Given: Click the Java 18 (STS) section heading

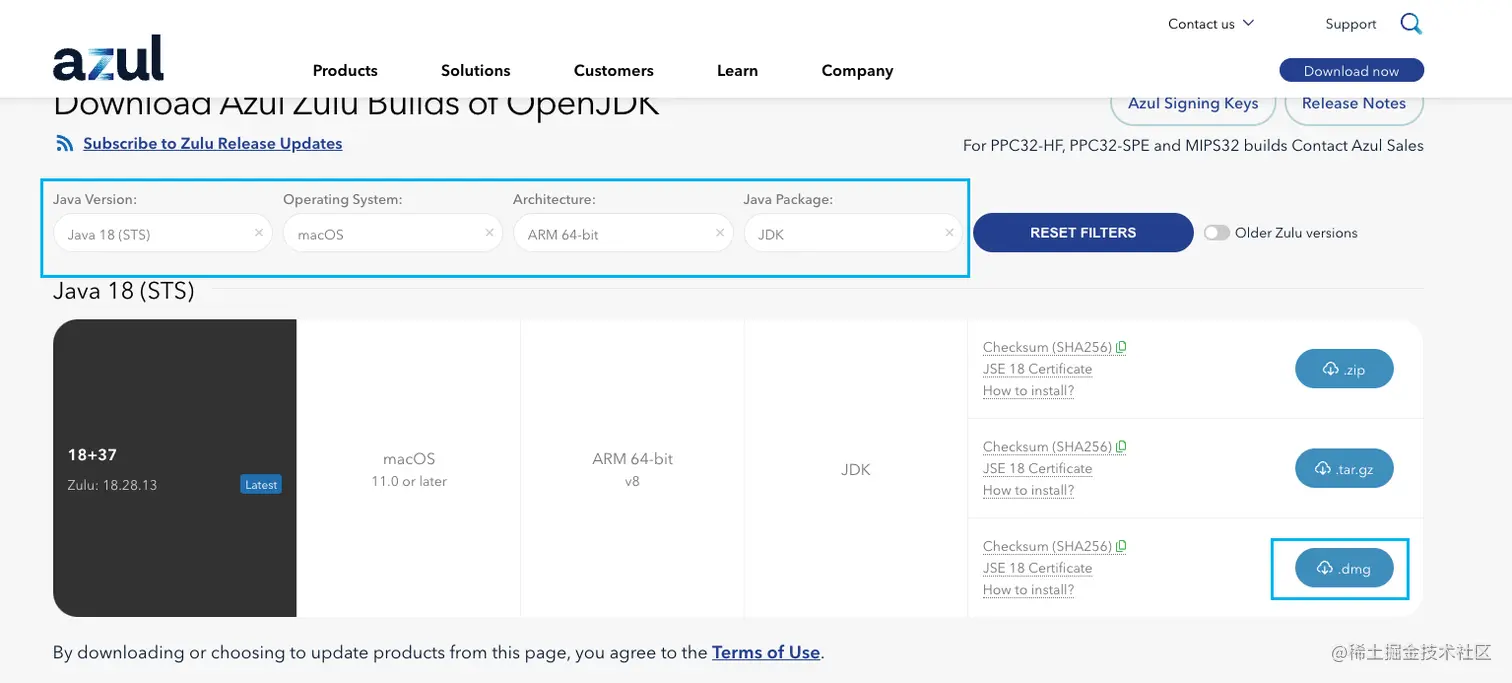Looking at the screenshot, I should pyautogui.click(x=123, y=291).
